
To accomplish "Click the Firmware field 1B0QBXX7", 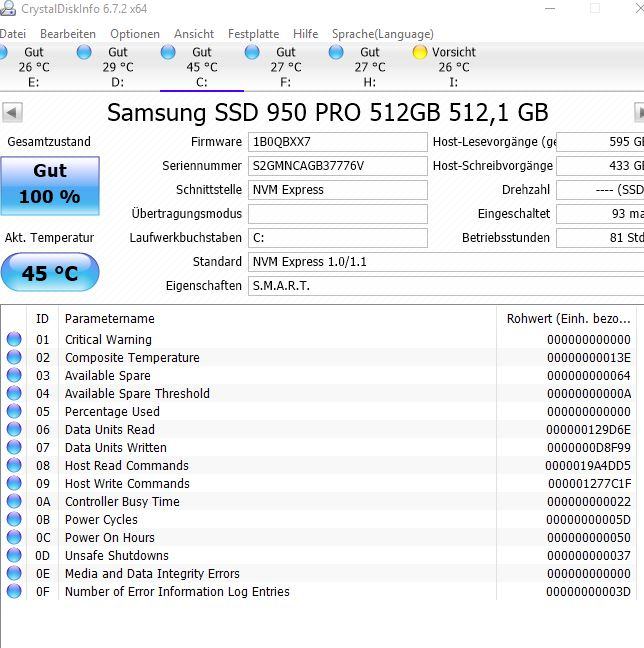I will (x=338, y=142).
